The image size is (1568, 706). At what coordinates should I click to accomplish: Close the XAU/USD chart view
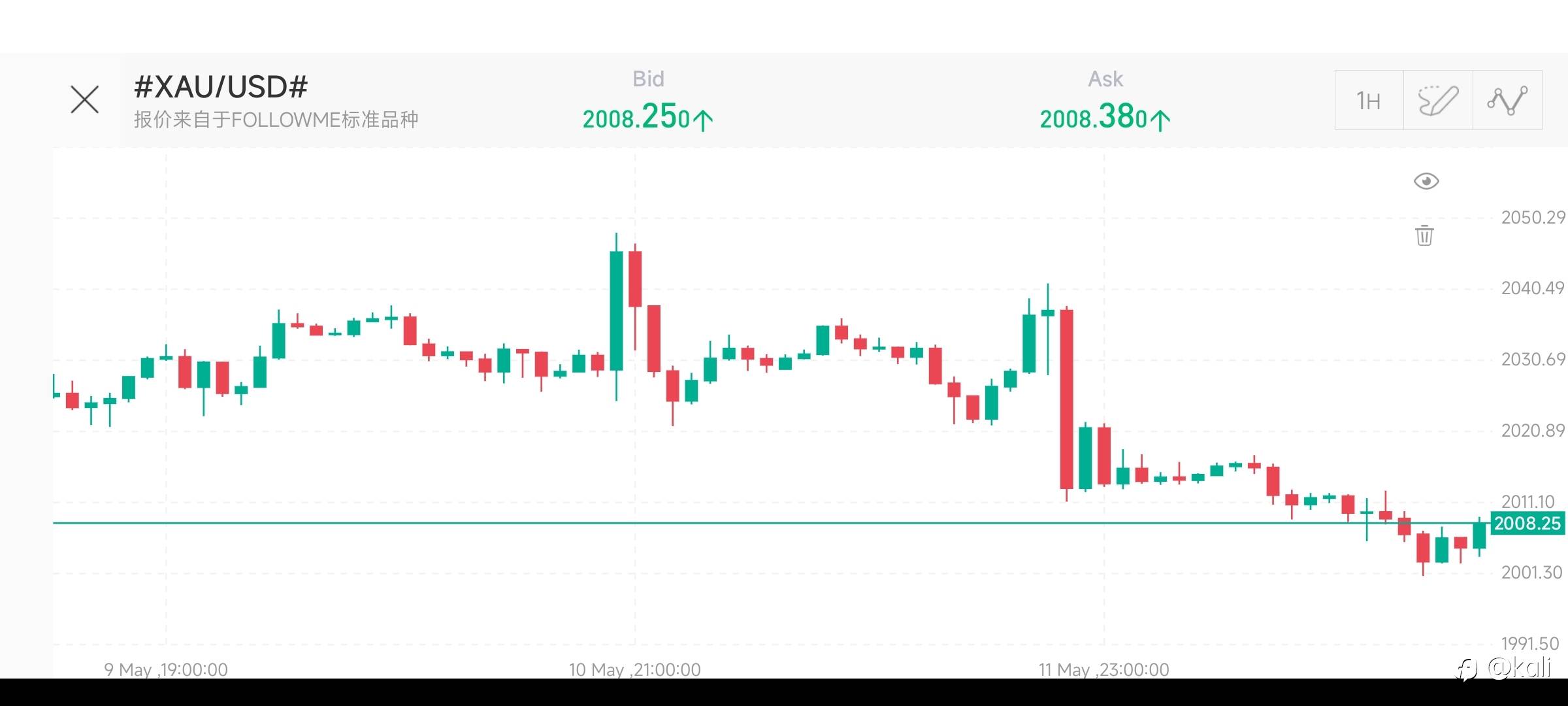(x=84, y=99)
